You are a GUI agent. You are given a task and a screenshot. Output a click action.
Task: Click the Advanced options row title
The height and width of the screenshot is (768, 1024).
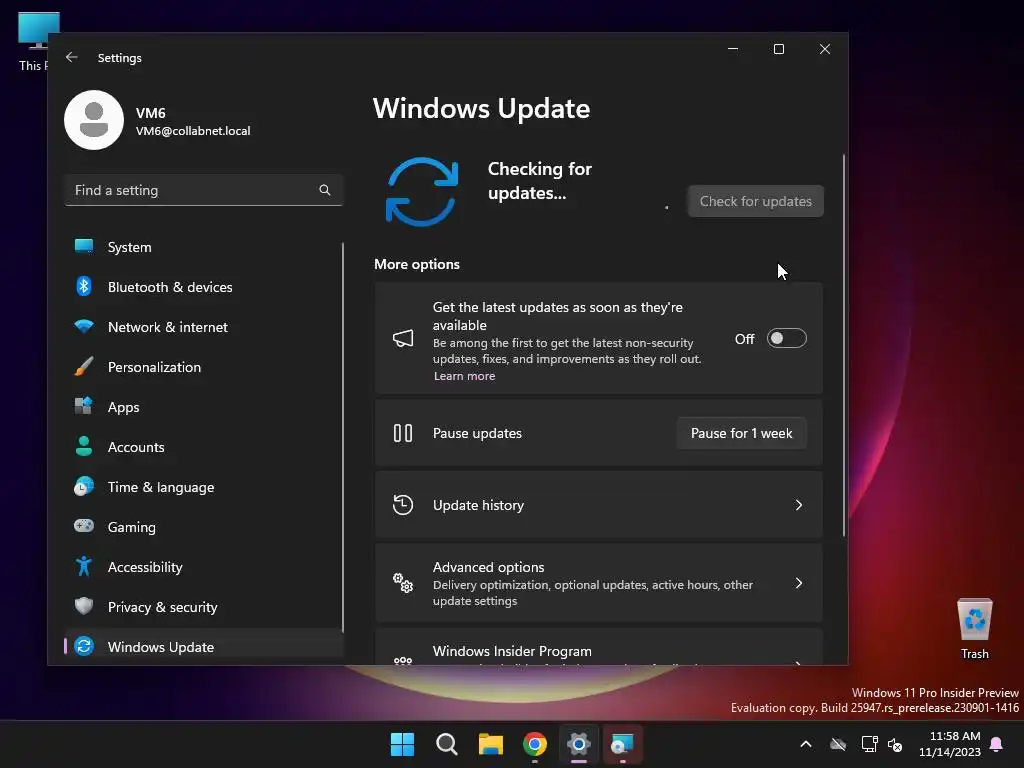tap(488, 567)
